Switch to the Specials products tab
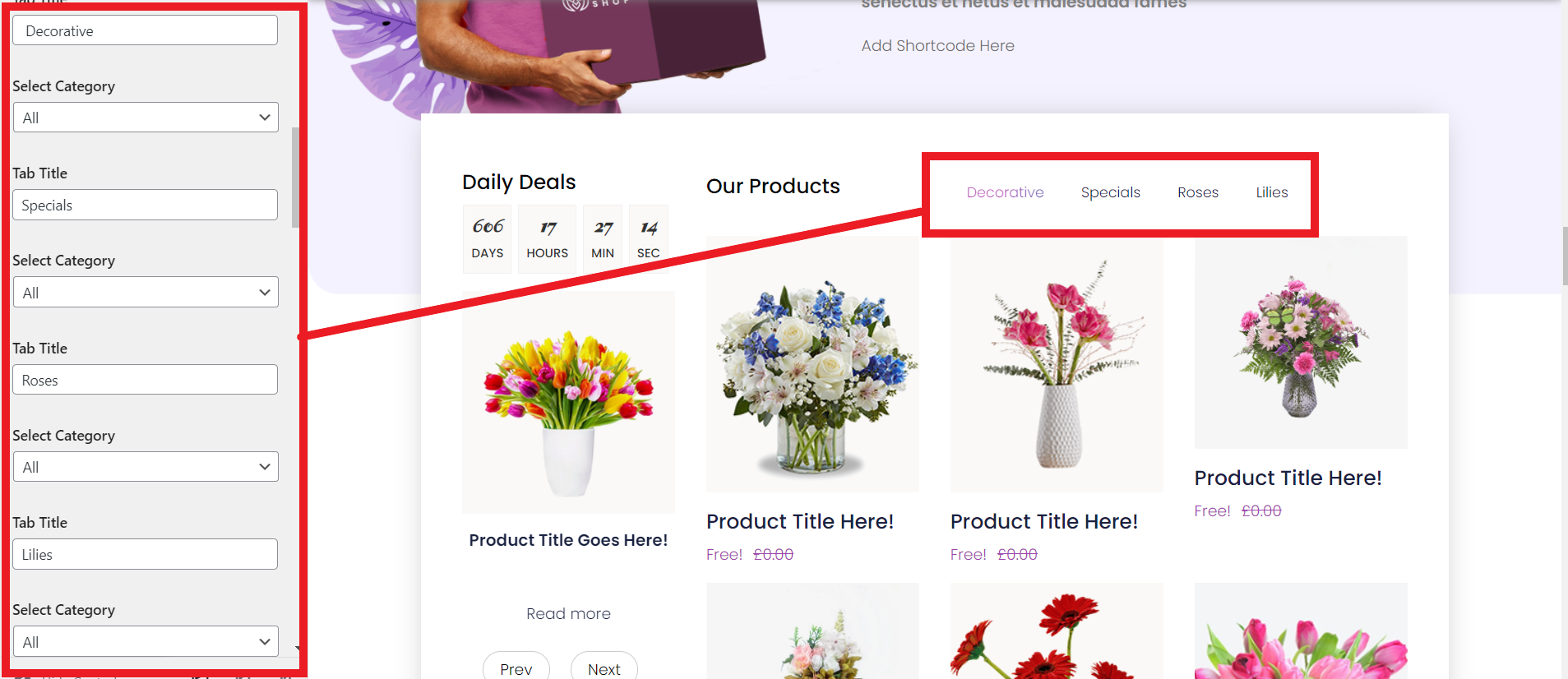This screenshot has width=1568, height=679. tap(1110, 192)
